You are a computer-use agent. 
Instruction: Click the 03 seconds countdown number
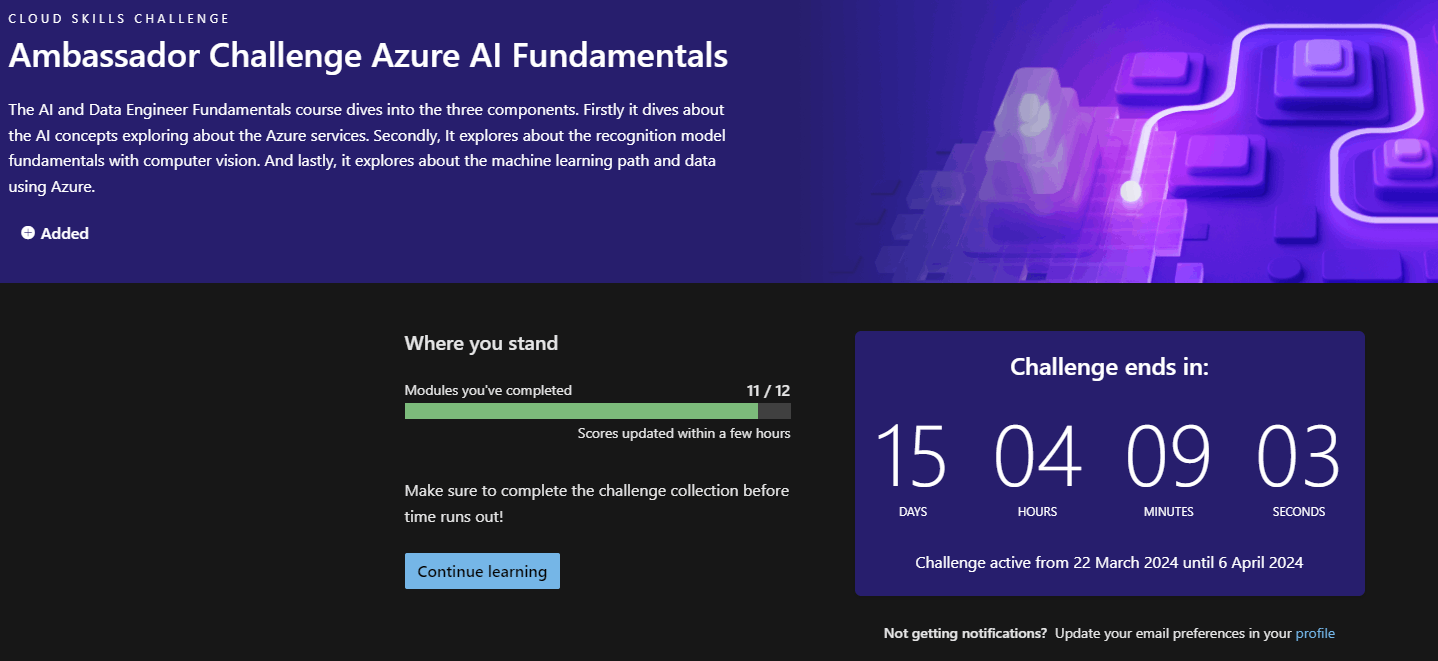[1298, 456]
